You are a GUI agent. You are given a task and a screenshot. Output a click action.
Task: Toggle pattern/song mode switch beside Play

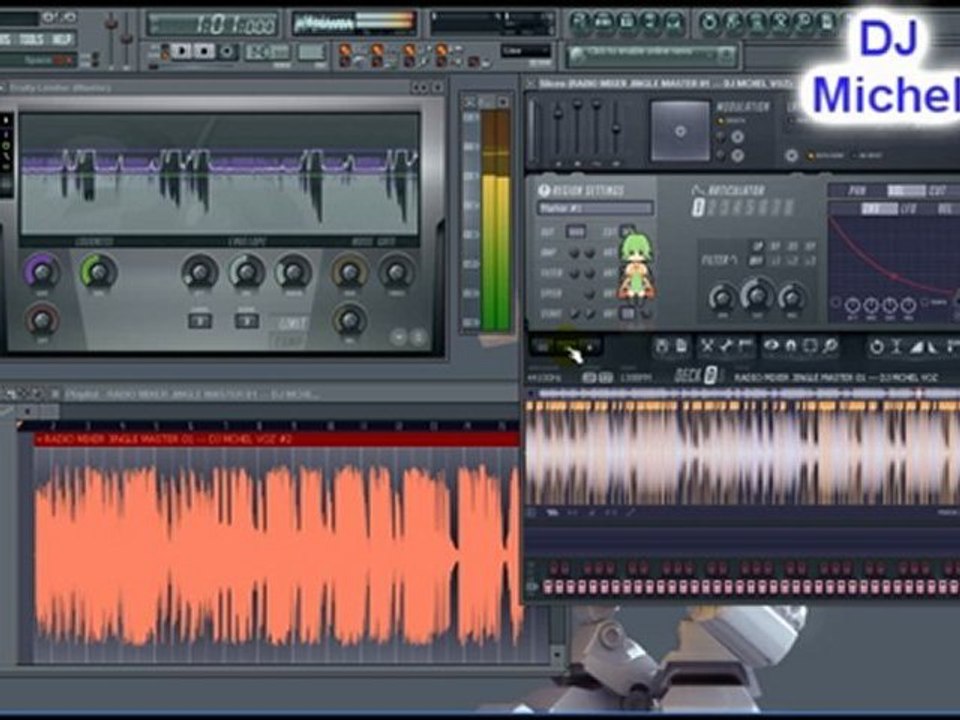[164, 53]
